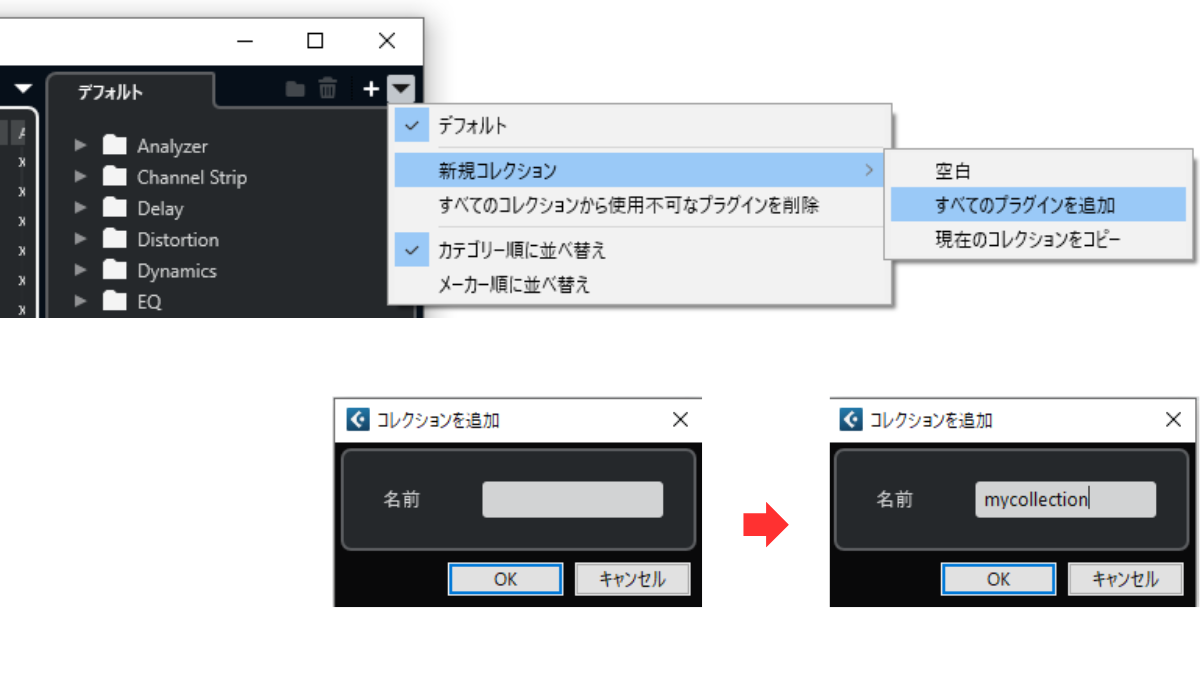
Task: Expand the Dynamics folder arrow
Action: (81, 271)
